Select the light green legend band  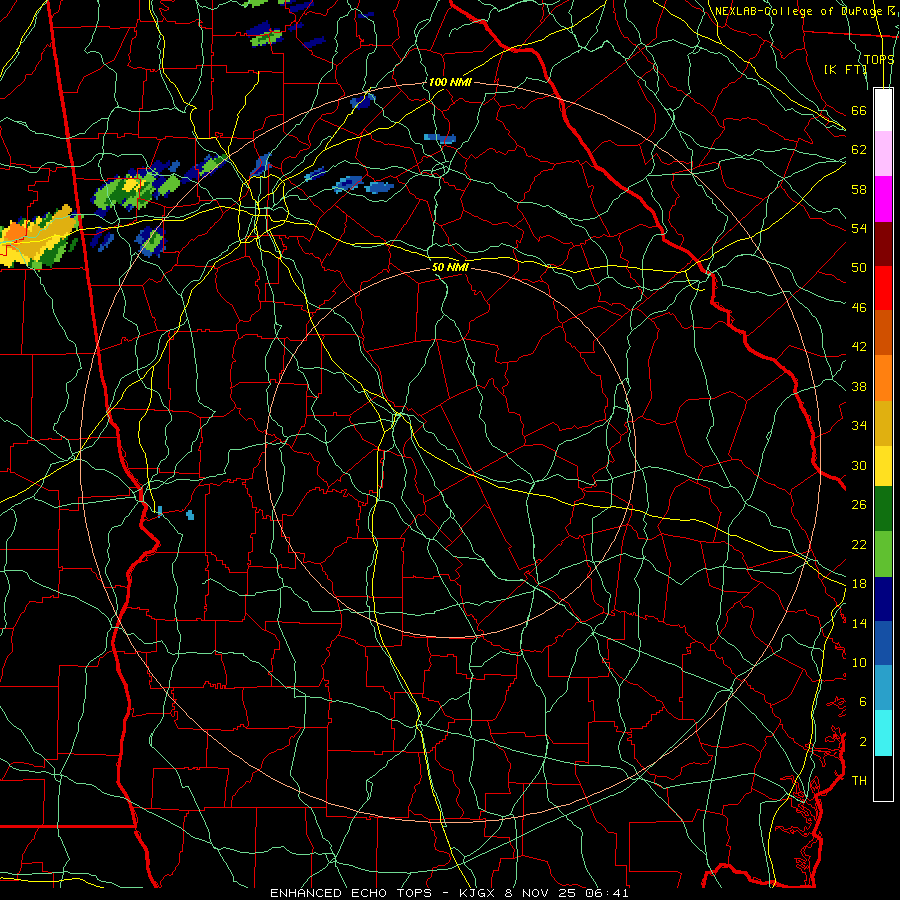pos(883,554)
